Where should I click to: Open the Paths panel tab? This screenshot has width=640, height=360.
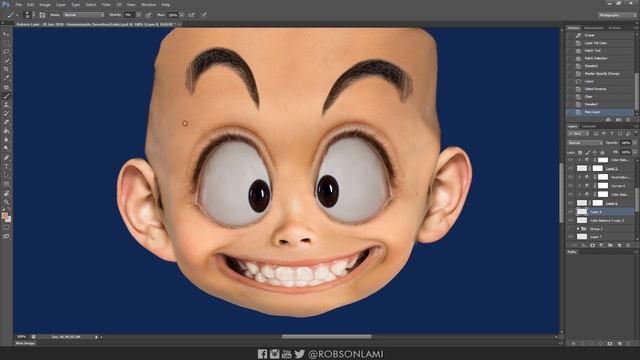click(572, 252)
